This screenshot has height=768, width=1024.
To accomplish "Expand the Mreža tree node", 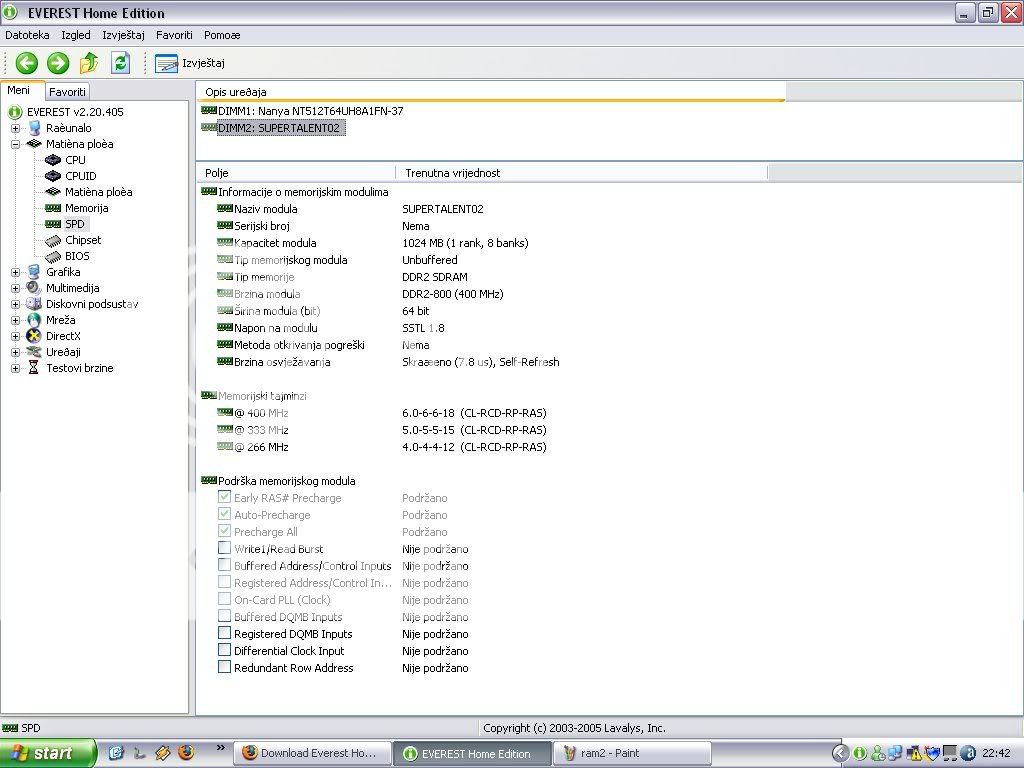I will pyautogui.click(x=16, y=320).
